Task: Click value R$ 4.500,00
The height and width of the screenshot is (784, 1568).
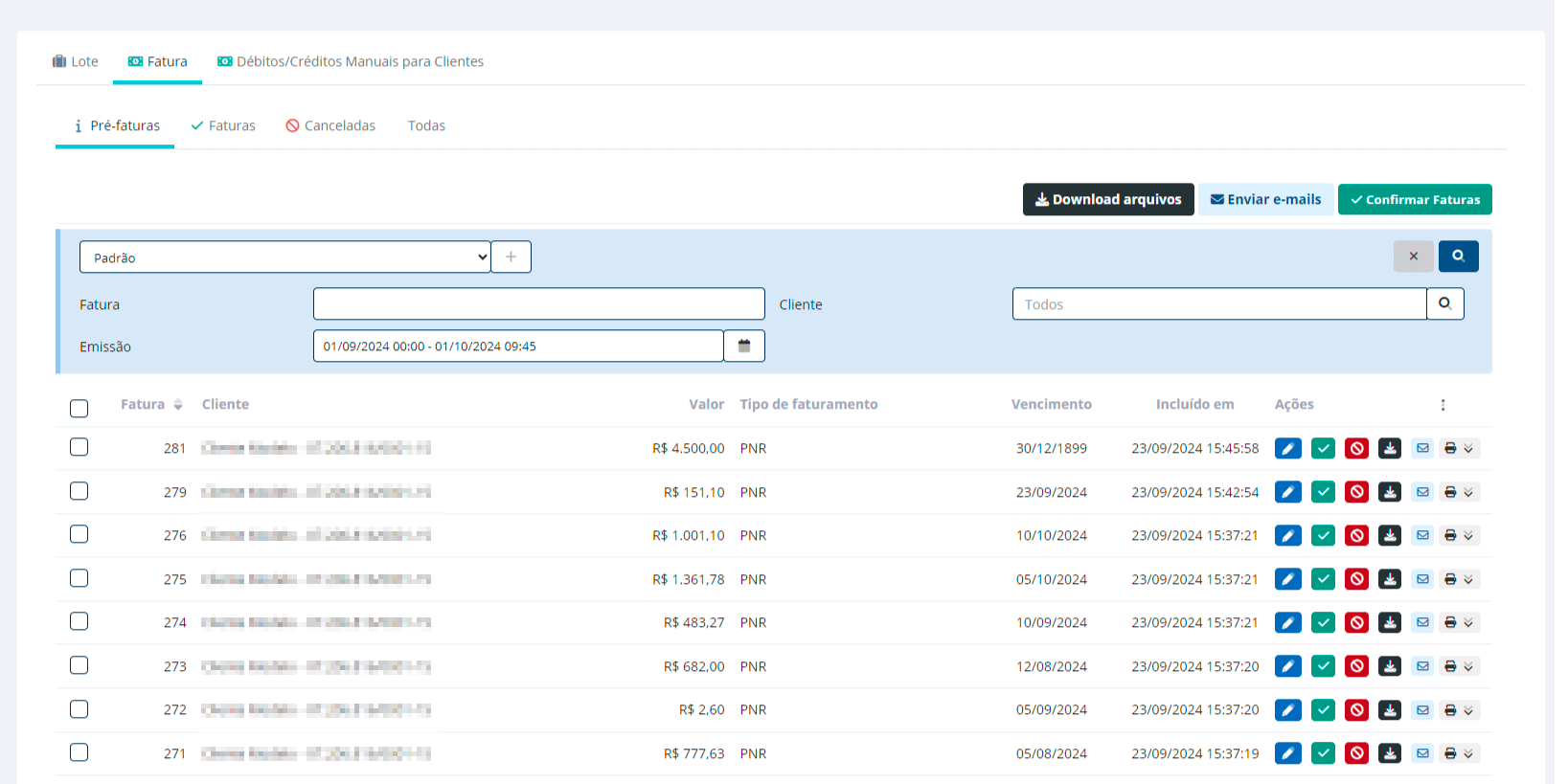Action: click(x=688, y=448)
